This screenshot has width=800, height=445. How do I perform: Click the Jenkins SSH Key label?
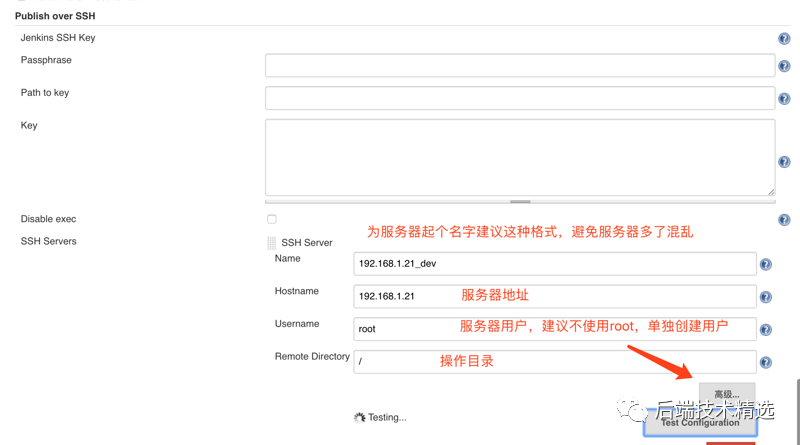point(58,38)
